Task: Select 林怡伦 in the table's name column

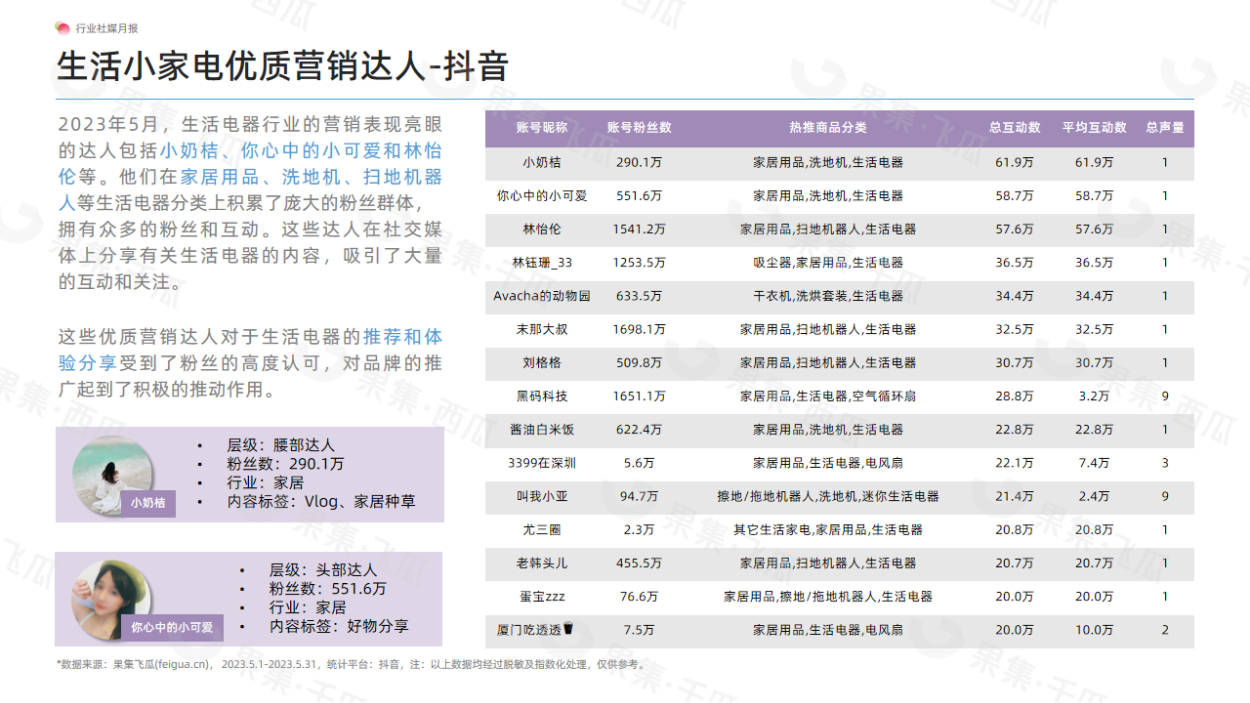Action: click(541, 229)
